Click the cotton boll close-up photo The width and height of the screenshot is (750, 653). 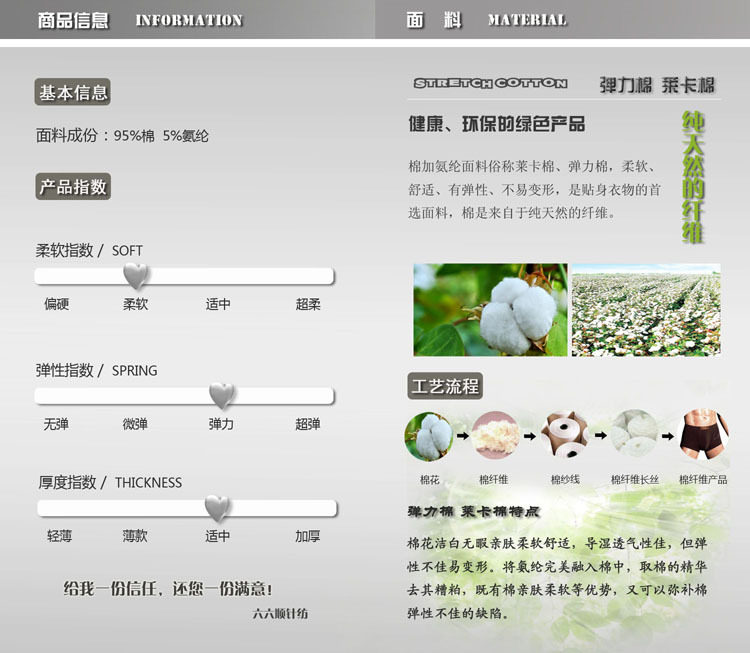[490, 310]
